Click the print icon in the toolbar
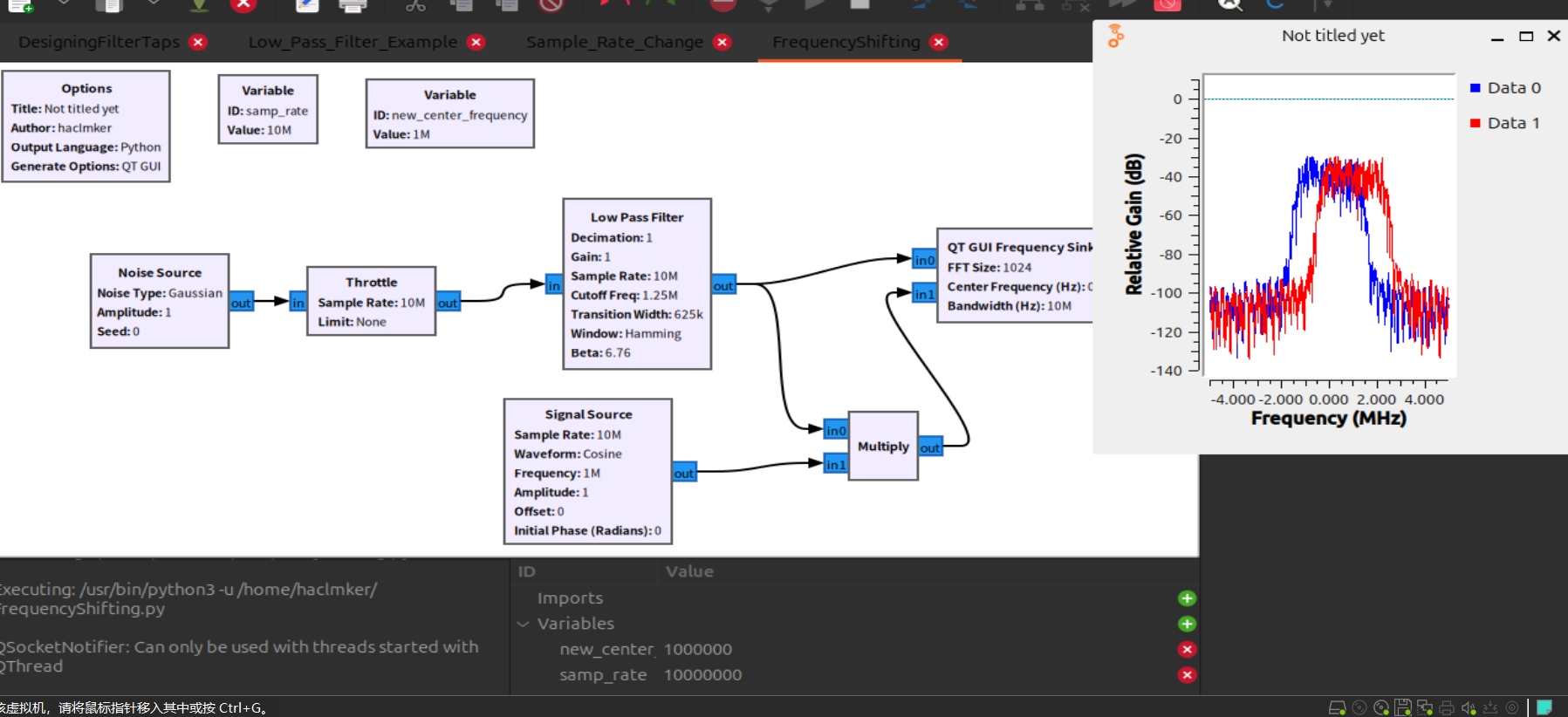The width and height of the screenshot is (1568, 717). tap(353, 5)
